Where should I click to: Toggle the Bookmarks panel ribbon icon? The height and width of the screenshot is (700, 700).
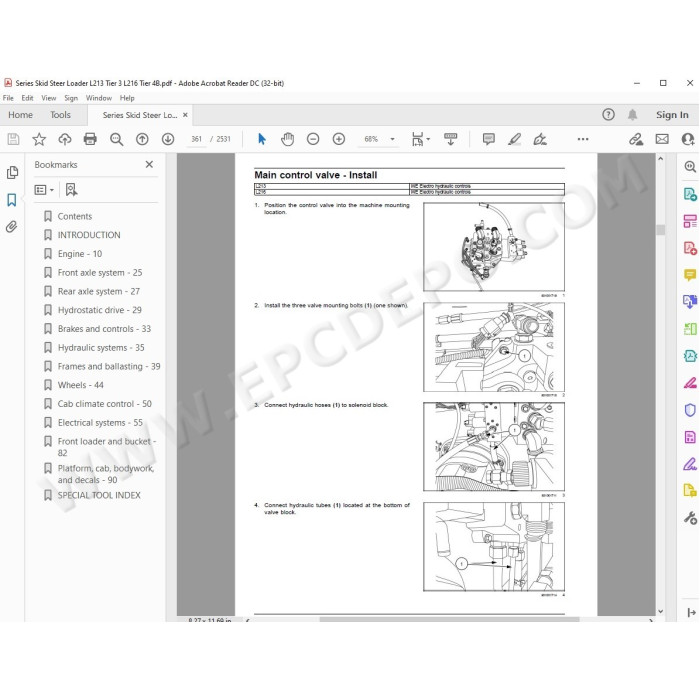pyautogui.click(x=12, y=200)
